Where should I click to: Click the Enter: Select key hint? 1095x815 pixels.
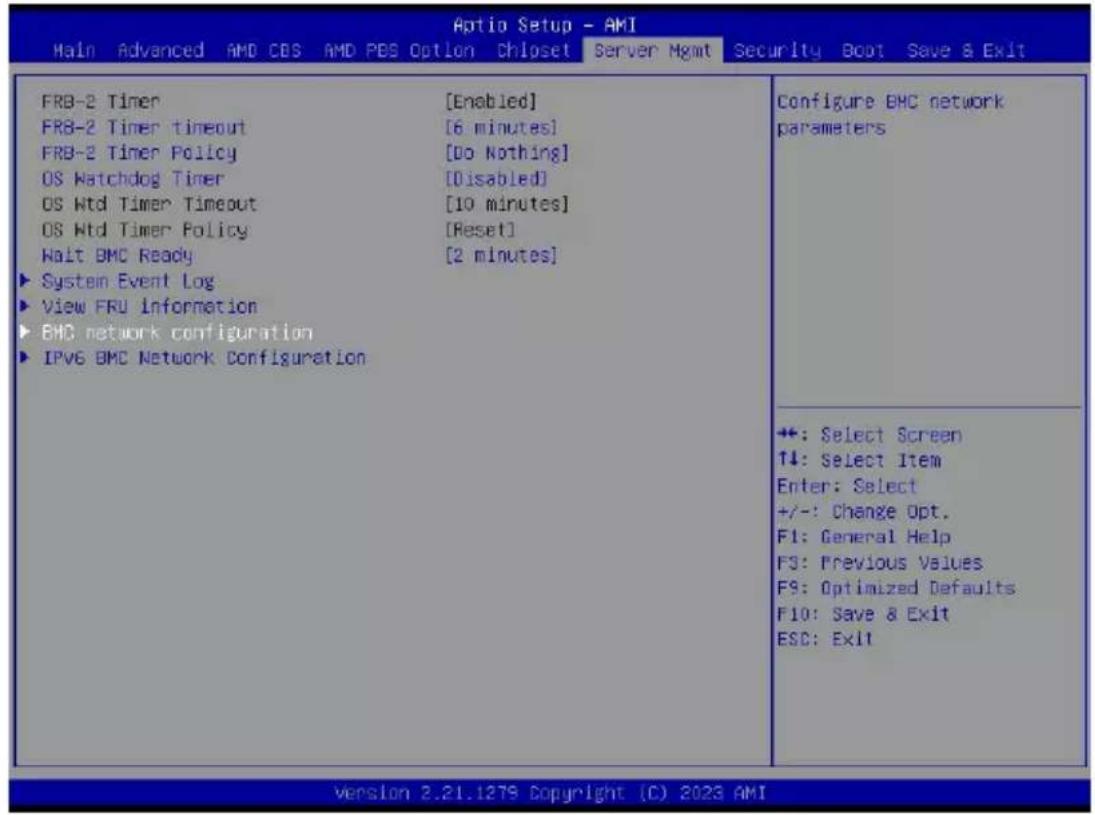tap(846, 486)
